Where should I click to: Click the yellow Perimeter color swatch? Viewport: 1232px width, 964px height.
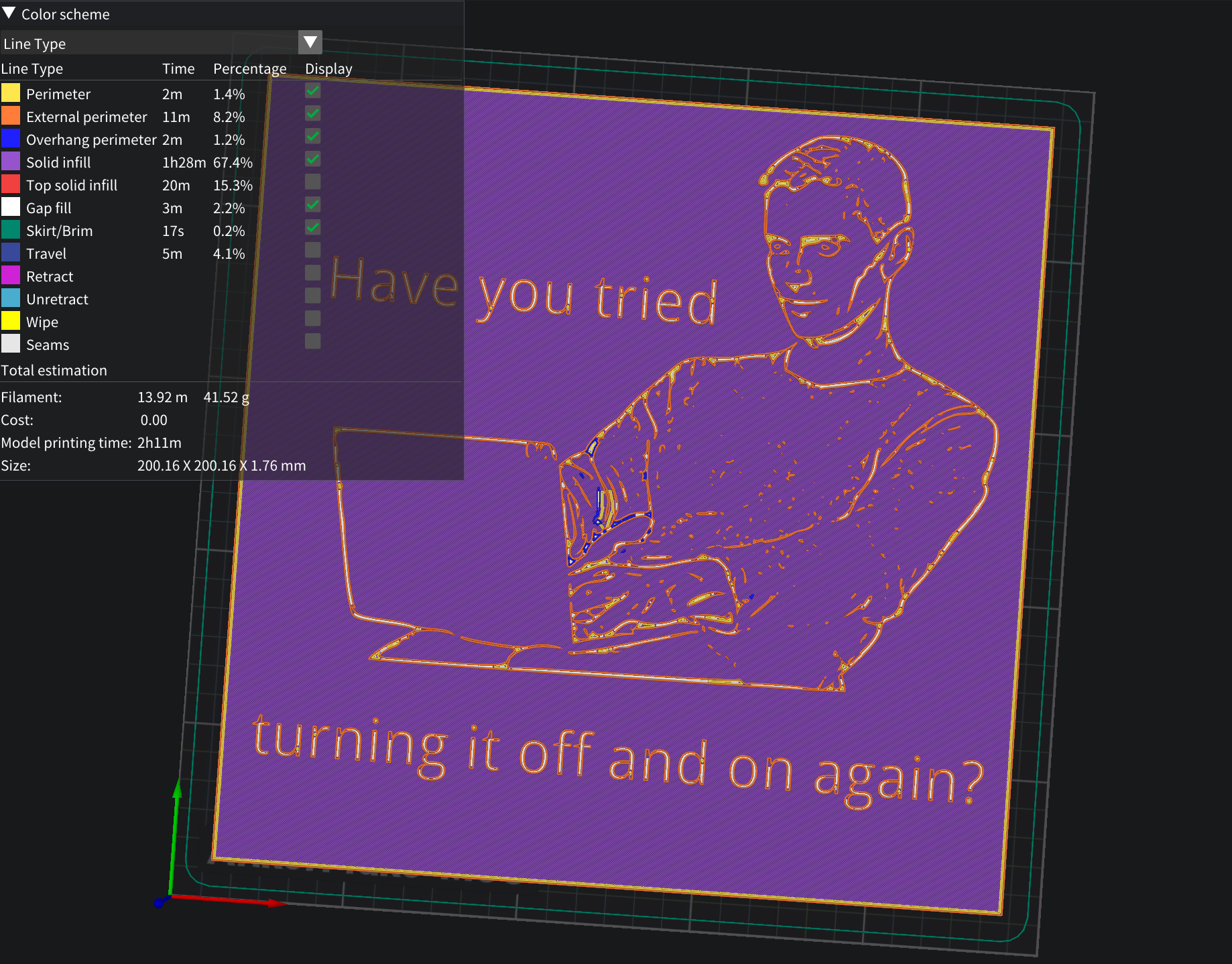11,93
